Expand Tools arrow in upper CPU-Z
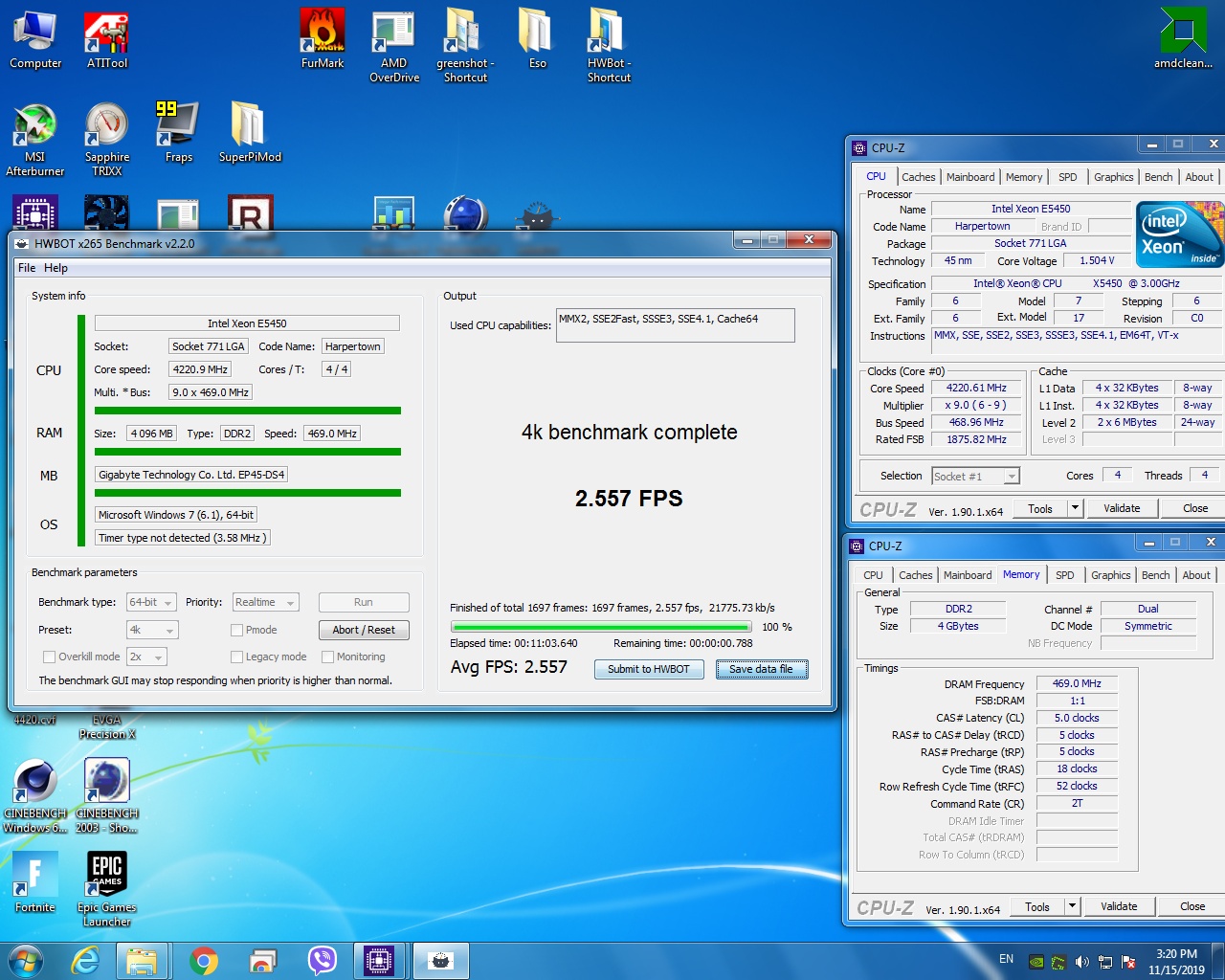 pyautogui.click(x=1075, y=508)
